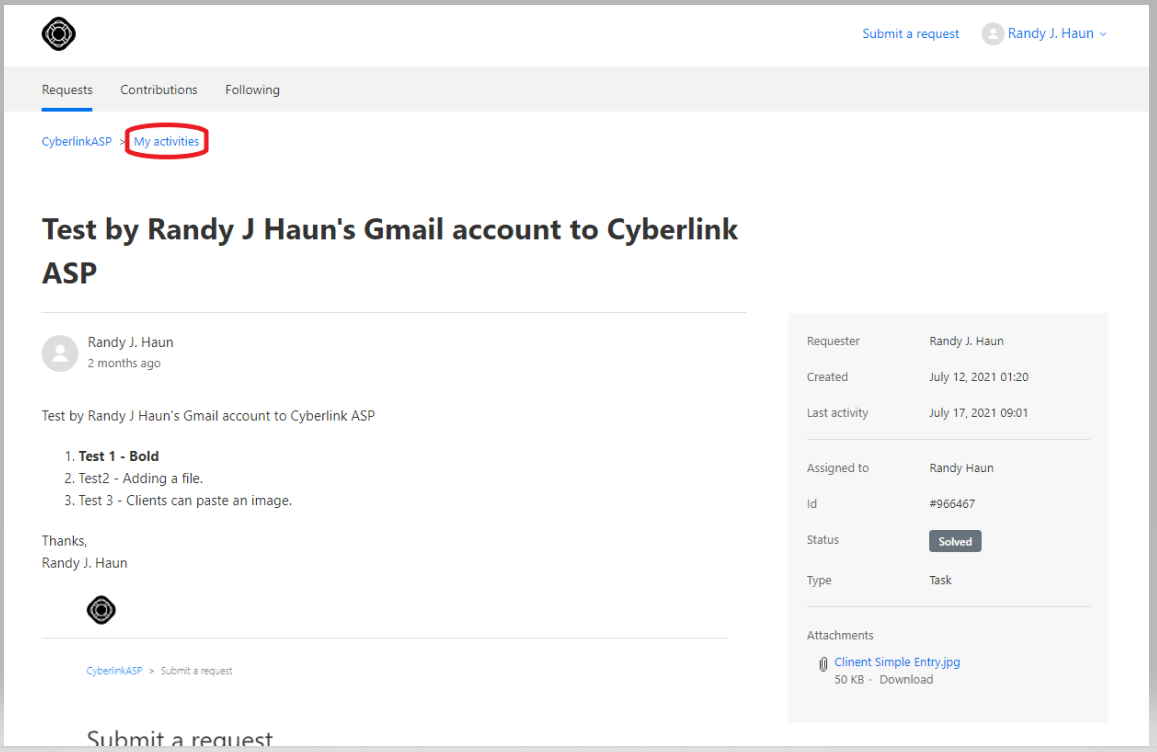Viewport: 1157px width, 752px height.
Task: Expand the Randy J. Haun user dropdown arrow
Action: point(1103,34)
